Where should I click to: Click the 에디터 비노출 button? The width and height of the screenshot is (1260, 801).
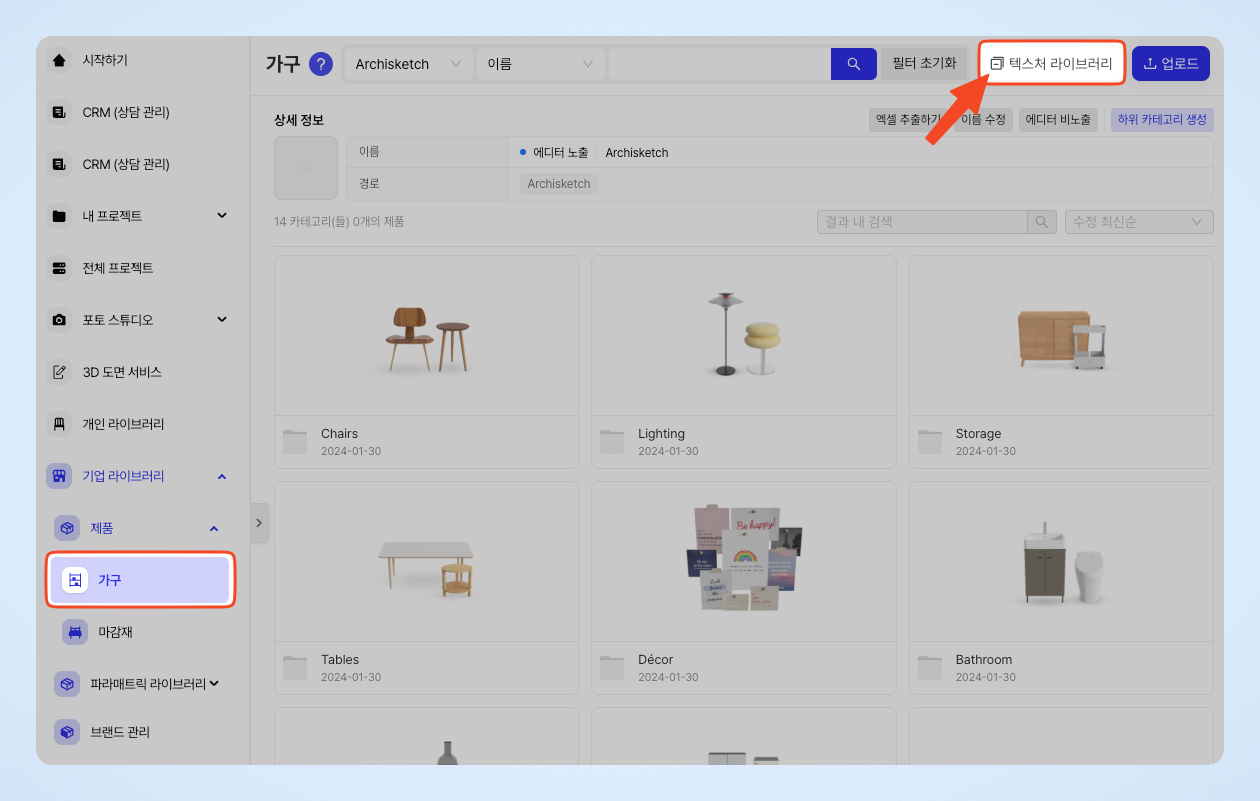(1058, 120)
